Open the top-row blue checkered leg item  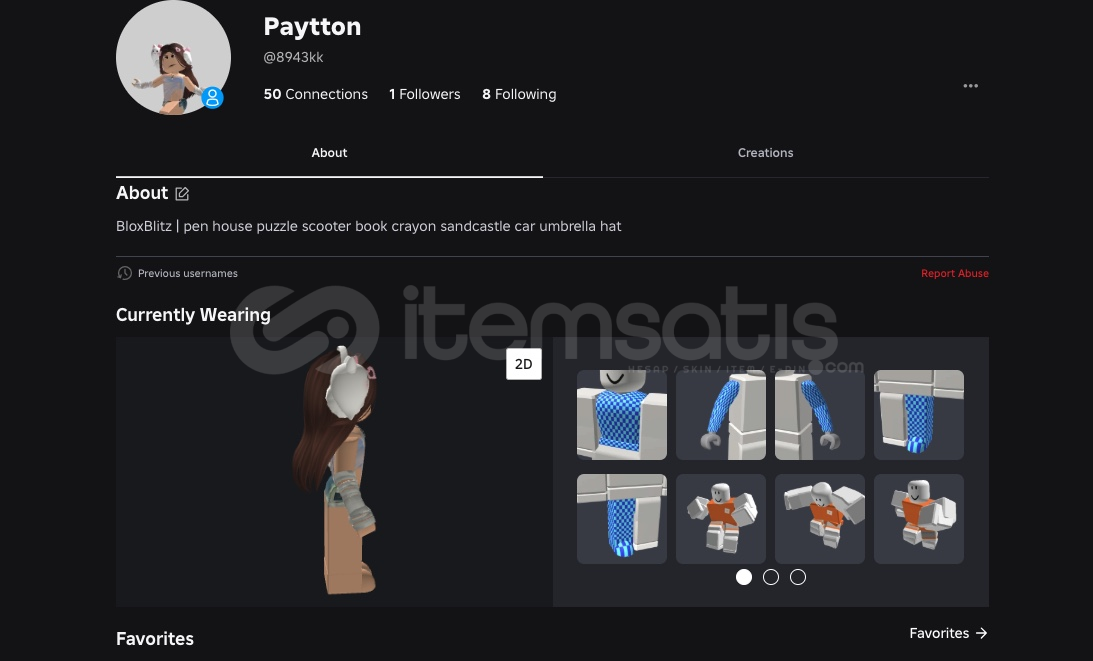click(918, 415)
